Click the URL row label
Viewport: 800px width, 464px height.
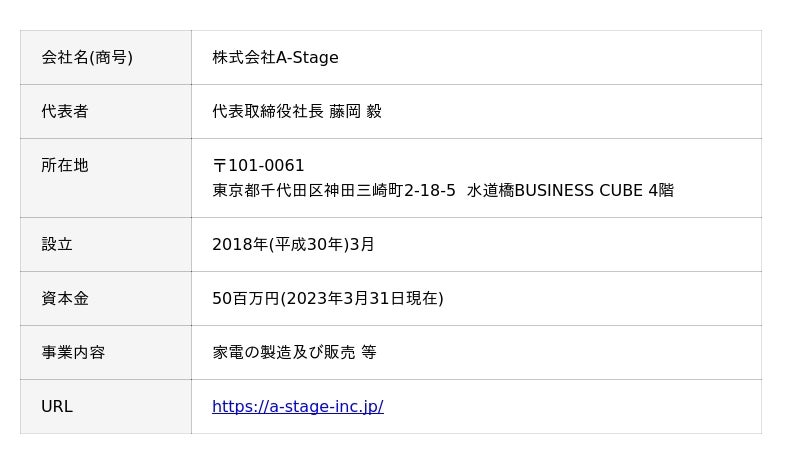[x=57, y=406]
